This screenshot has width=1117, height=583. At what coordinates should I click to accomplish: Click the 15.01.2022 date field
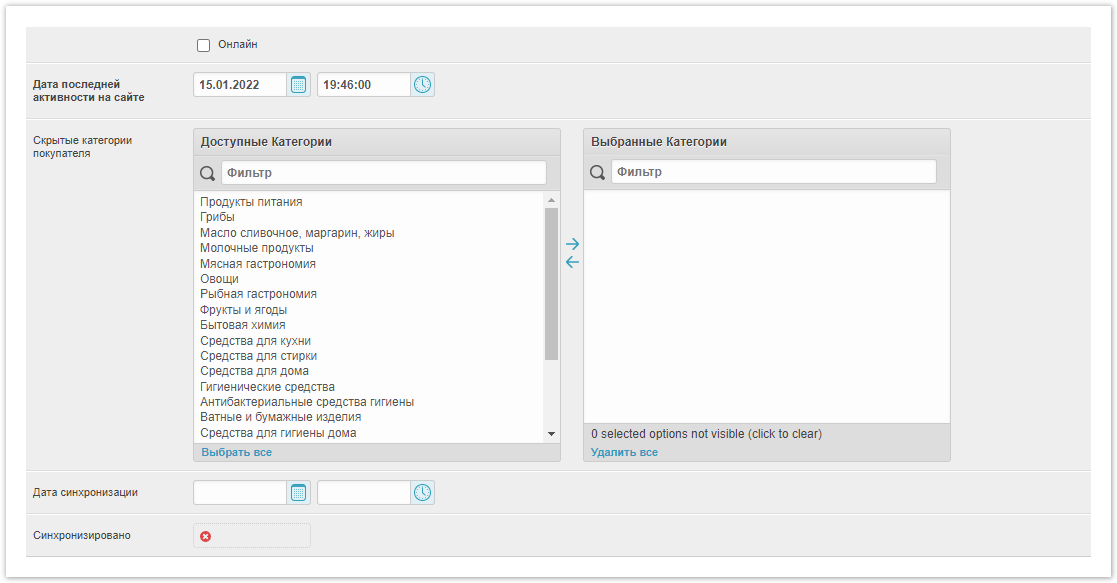tap(240, 85)
